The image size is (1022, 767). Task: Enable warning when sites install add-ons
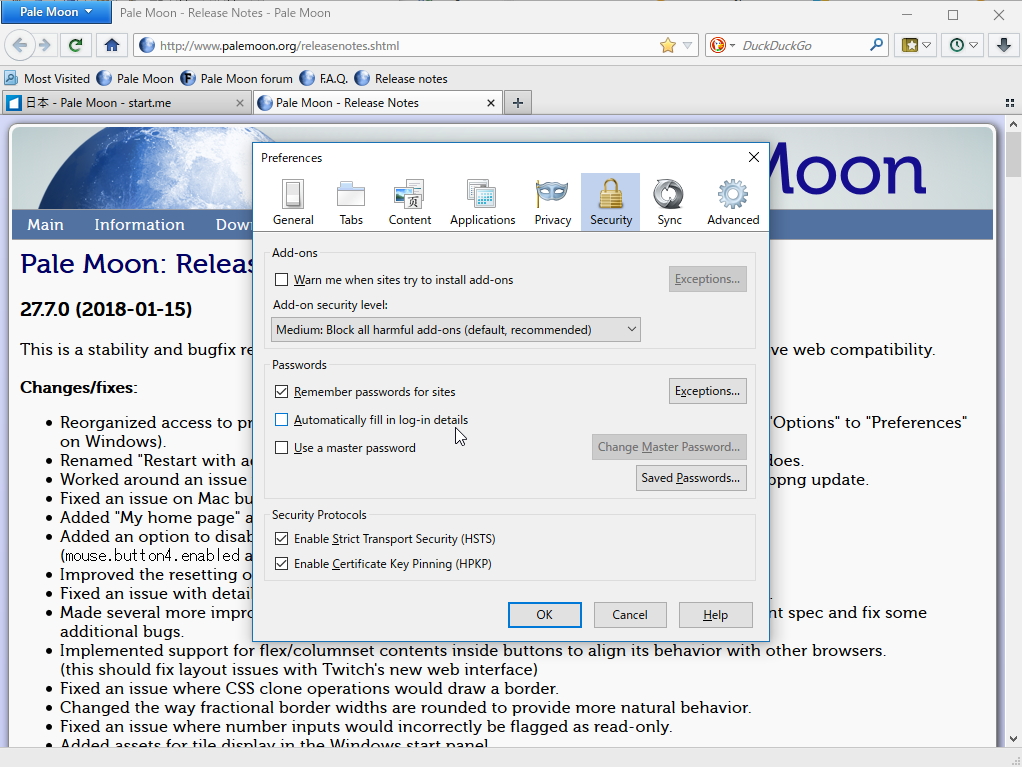282,280
